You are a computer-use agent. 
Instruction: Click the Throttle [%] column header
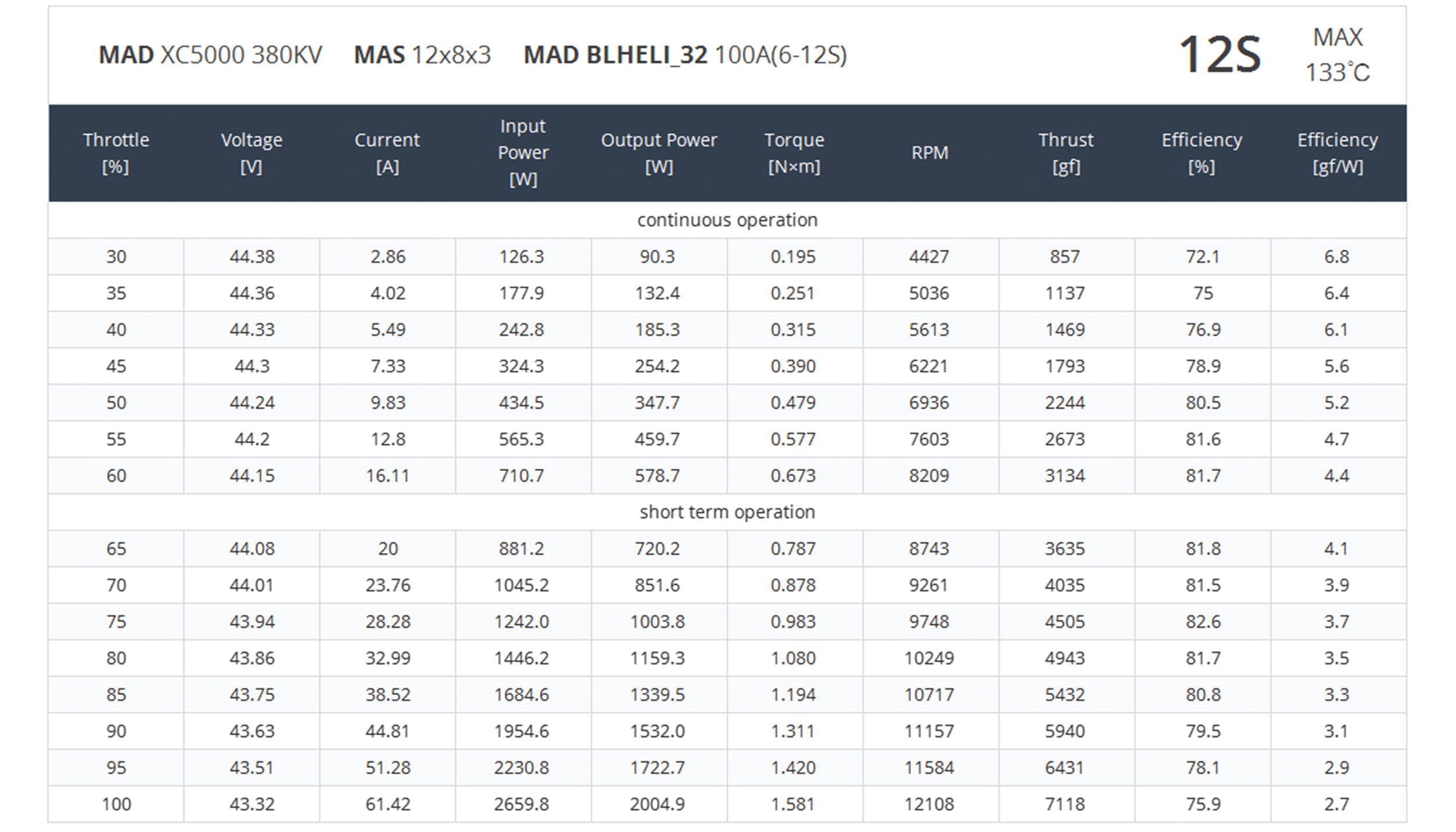pos(116,153)
